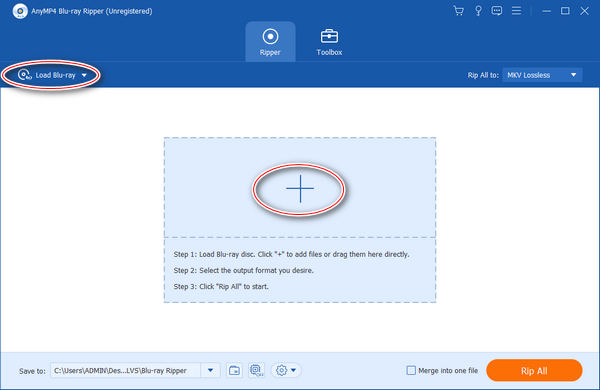Switch to the Ripper tab
This screenshot has width=600, height=390.
coord(270,42)
